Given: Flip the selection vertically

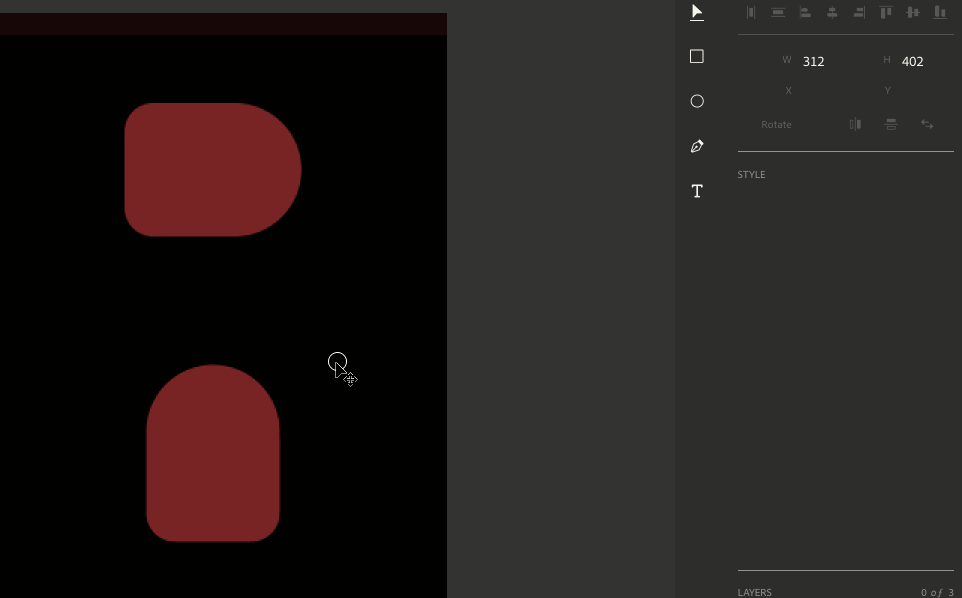Looking at the screenshot, I should pyautogui.click(x=891, y=125).
